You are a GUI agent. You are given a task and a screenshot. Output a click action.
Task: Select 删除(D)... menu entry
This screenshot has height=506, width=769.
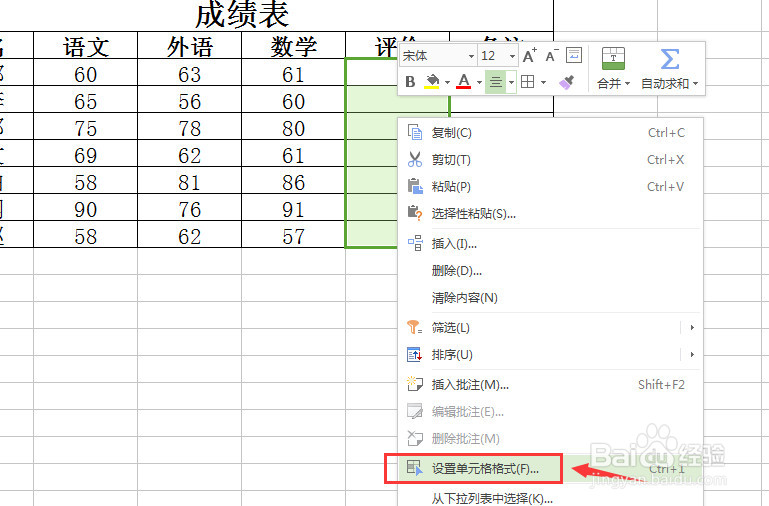[550, 271]
